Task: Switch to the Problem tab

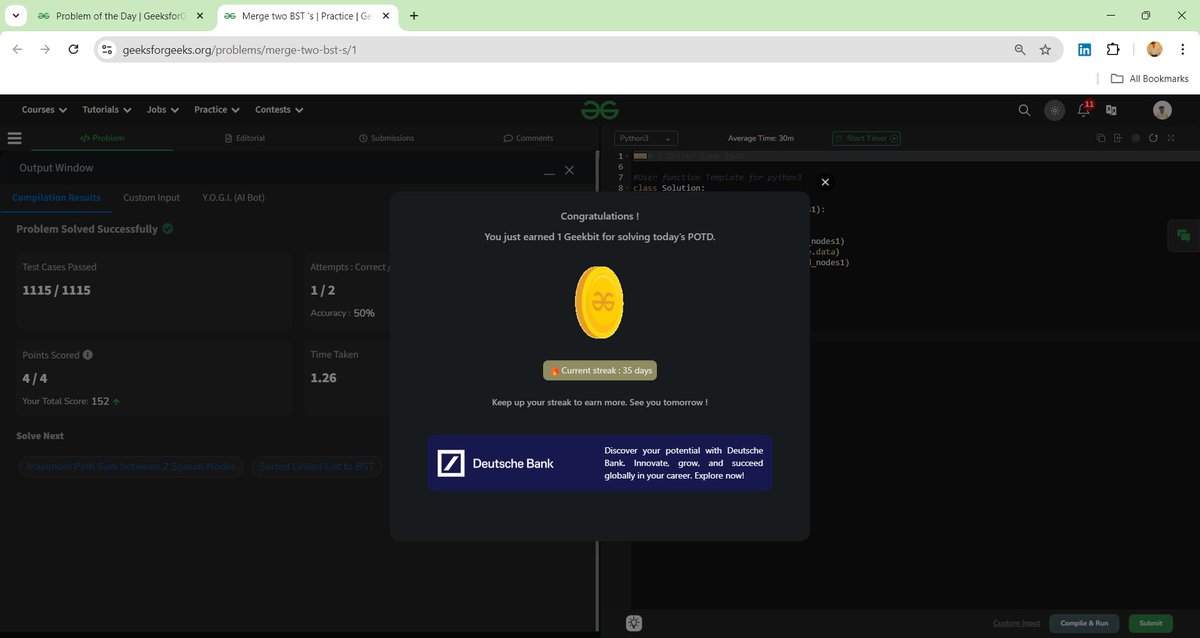Action: (x=102, y=138)
